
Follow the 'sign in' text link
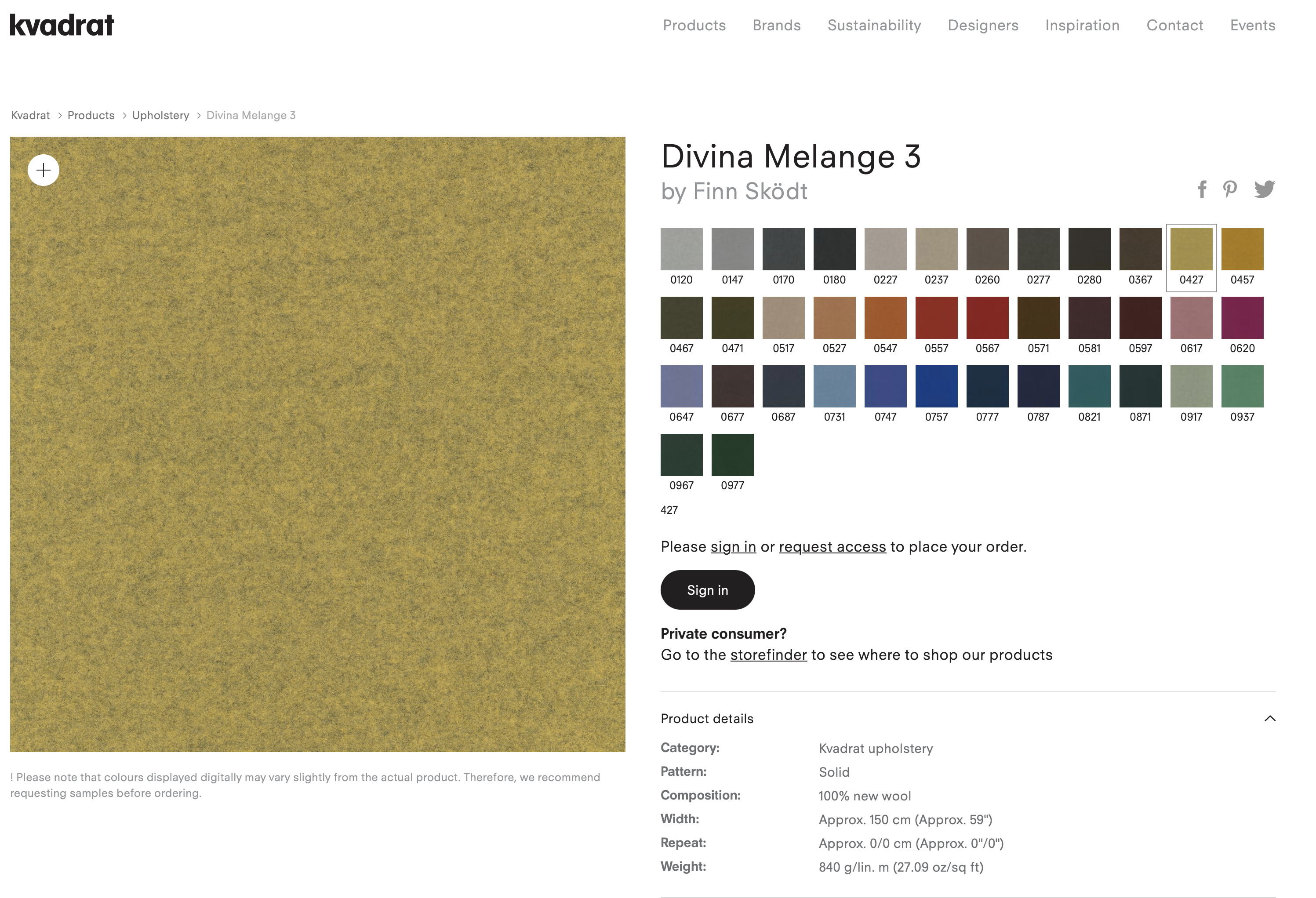[x=733, y=546]
